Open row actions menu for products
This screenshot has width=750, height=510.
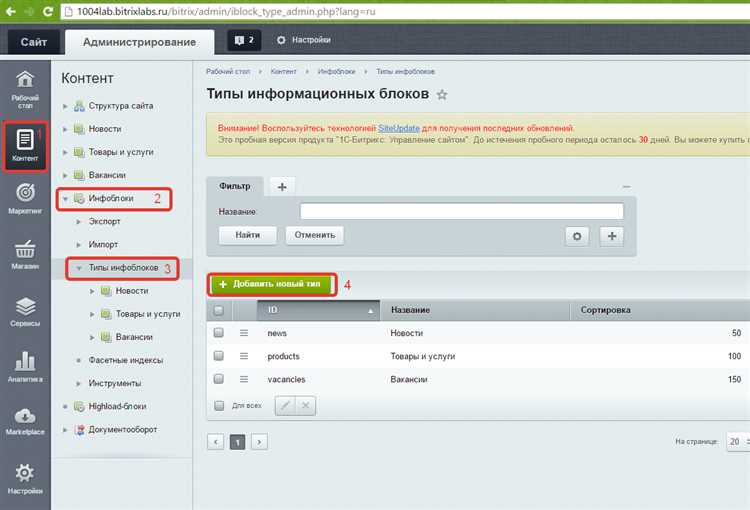[244, 356]
